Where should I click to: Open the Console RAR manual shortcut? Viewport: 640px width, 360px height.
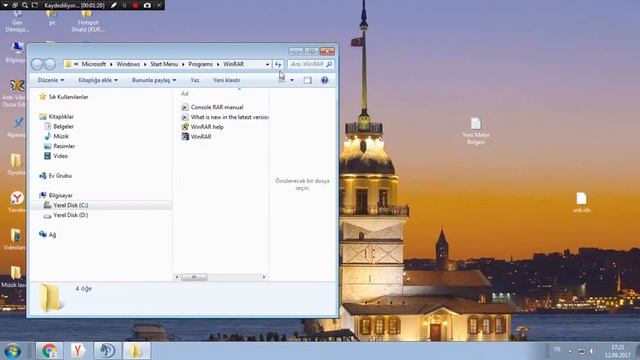212,107
